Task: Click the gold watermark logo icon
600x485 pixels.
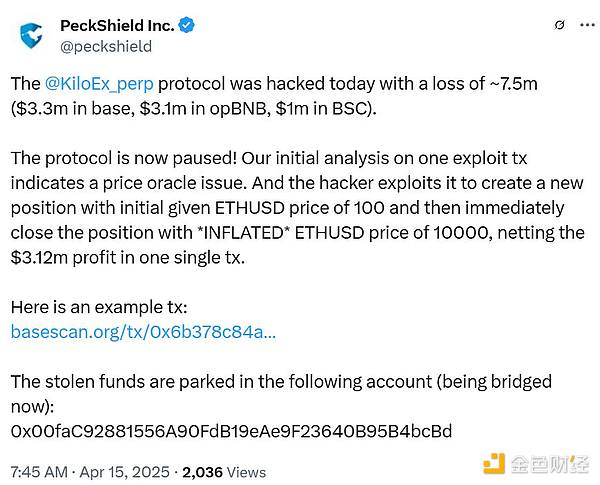Action: [494, 463]
